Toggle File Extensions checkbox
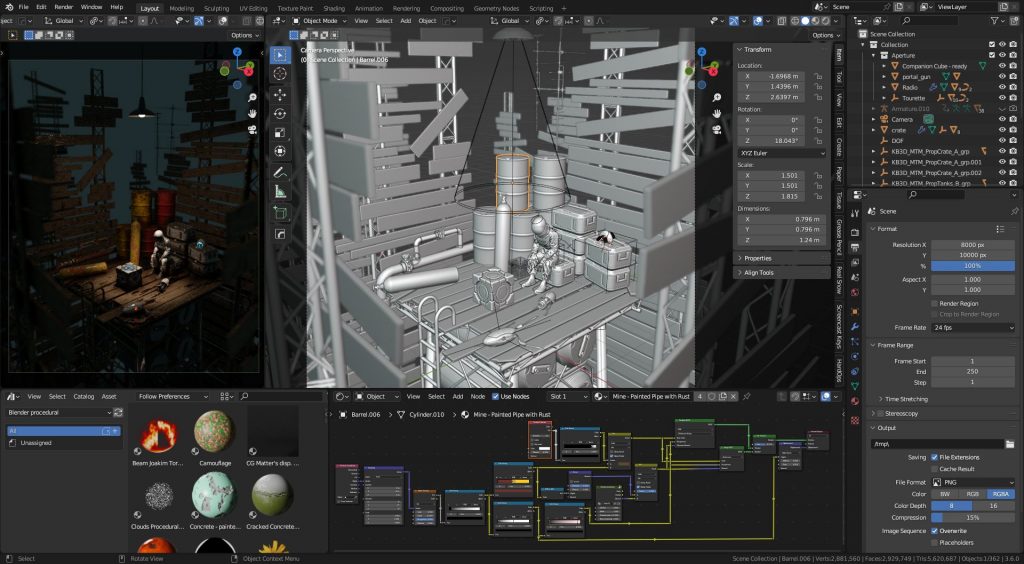The width and height of the screenshot is (1024, 564). pos(935,457)
